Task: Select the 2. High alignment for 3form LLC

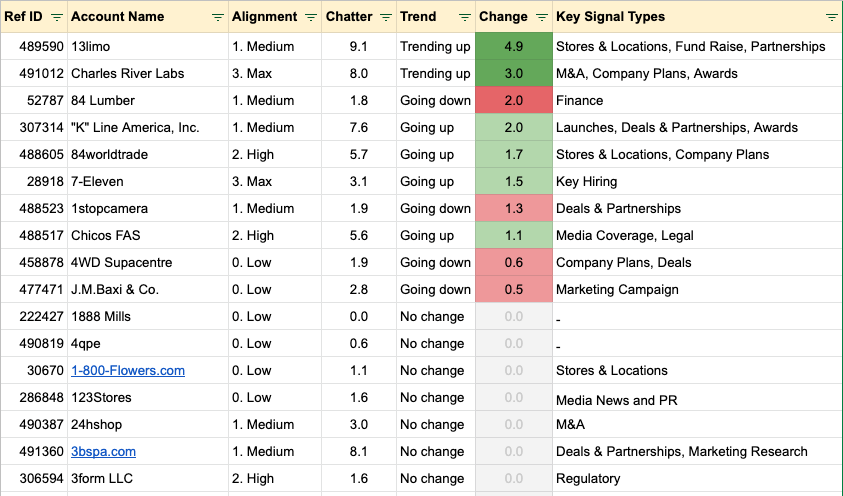Action: tap(275, 478)
